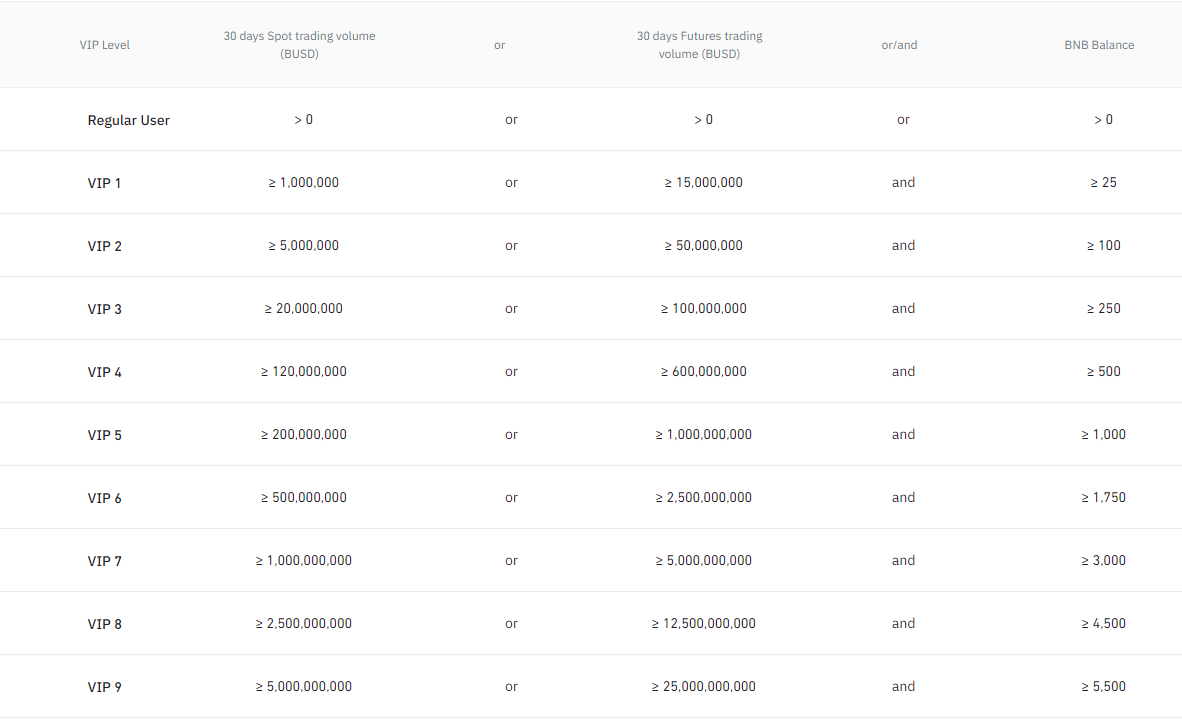This screenshot has height=721, width=1182.
Task: Click the "and" cell in the VIP 9 row
Action: (x=903, y=686)
